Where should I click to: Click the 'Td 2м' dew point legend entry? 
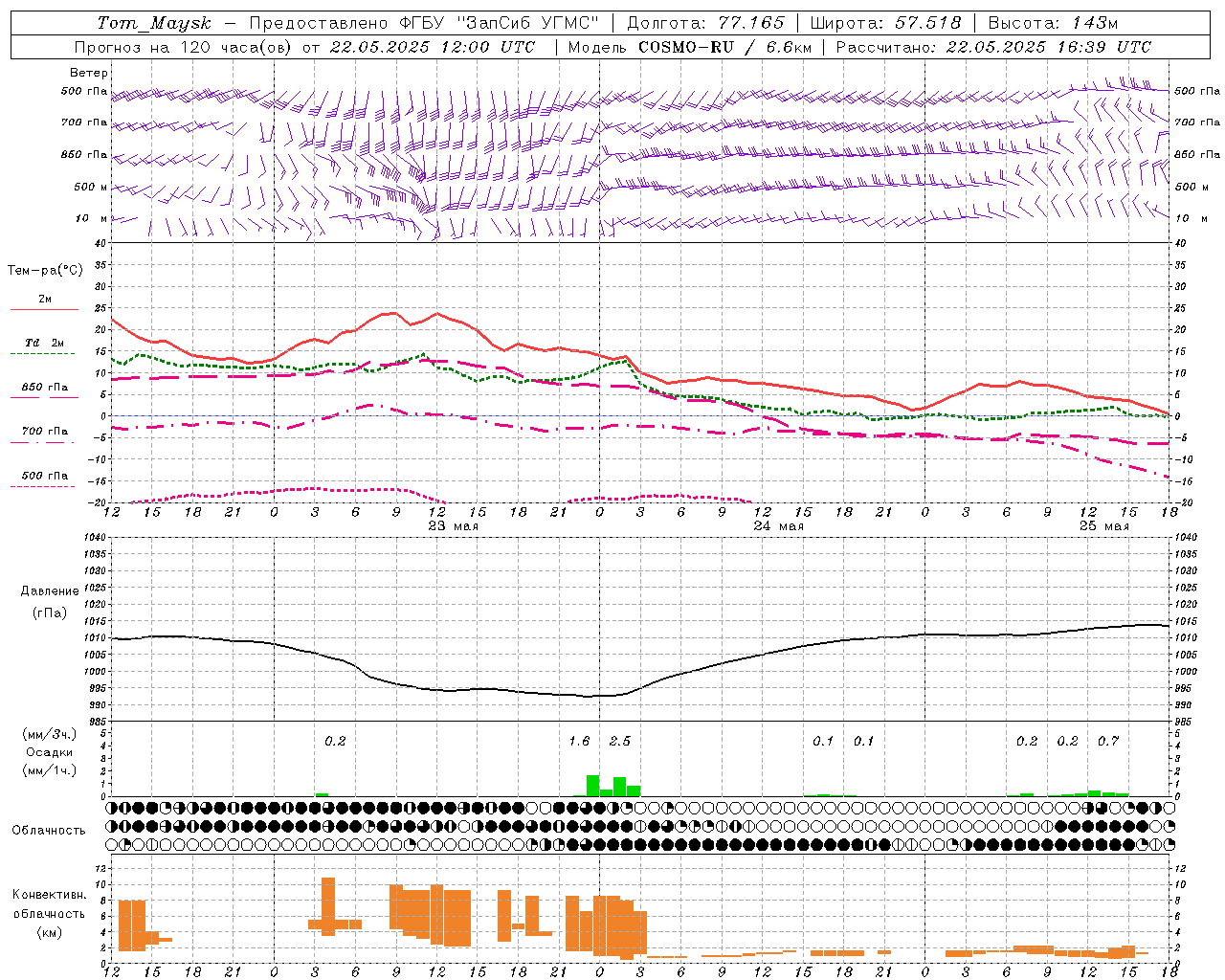pos(45,342)
